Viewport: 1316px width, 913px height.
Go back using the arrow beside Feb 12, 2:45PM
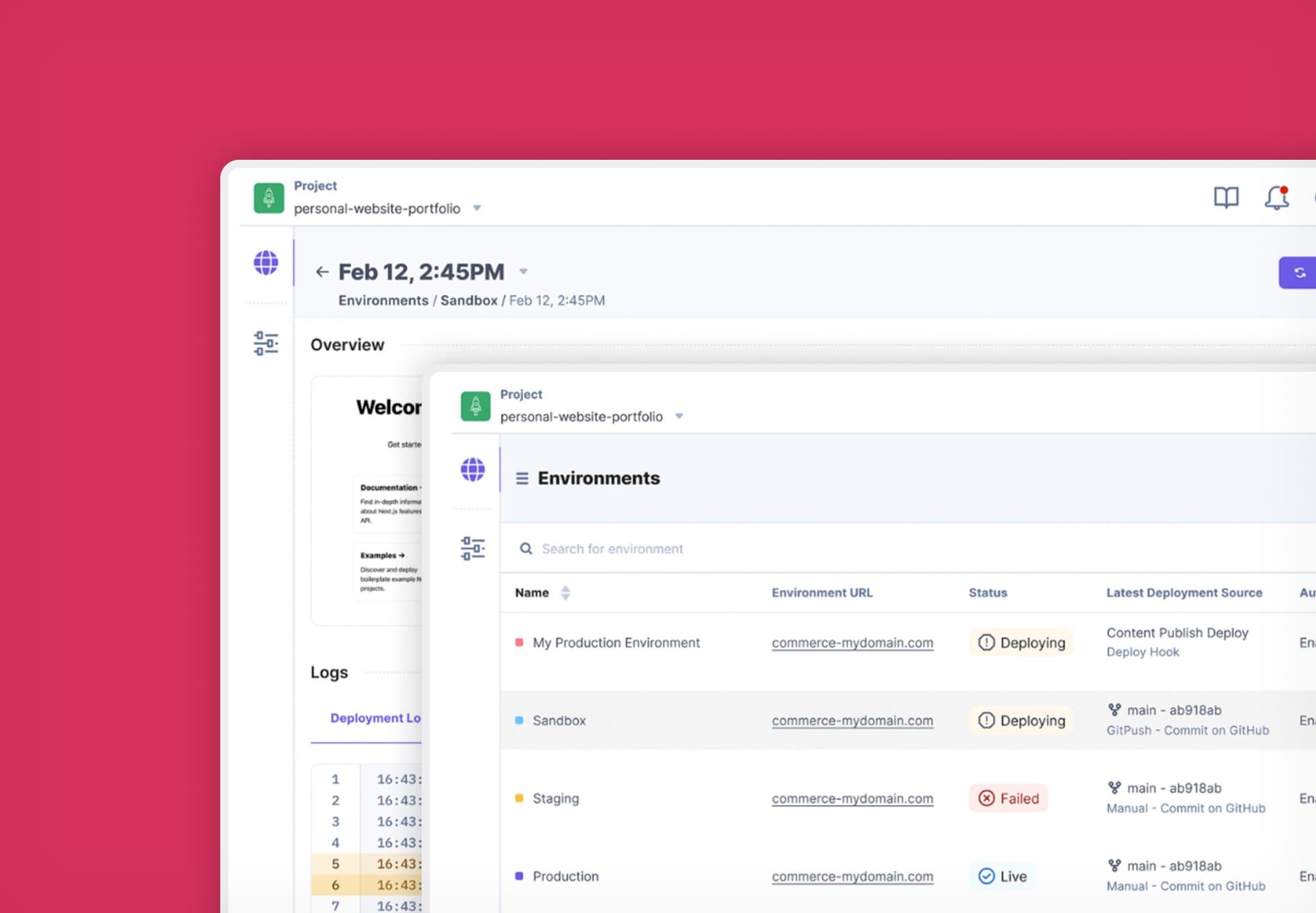tap(322, 272)
